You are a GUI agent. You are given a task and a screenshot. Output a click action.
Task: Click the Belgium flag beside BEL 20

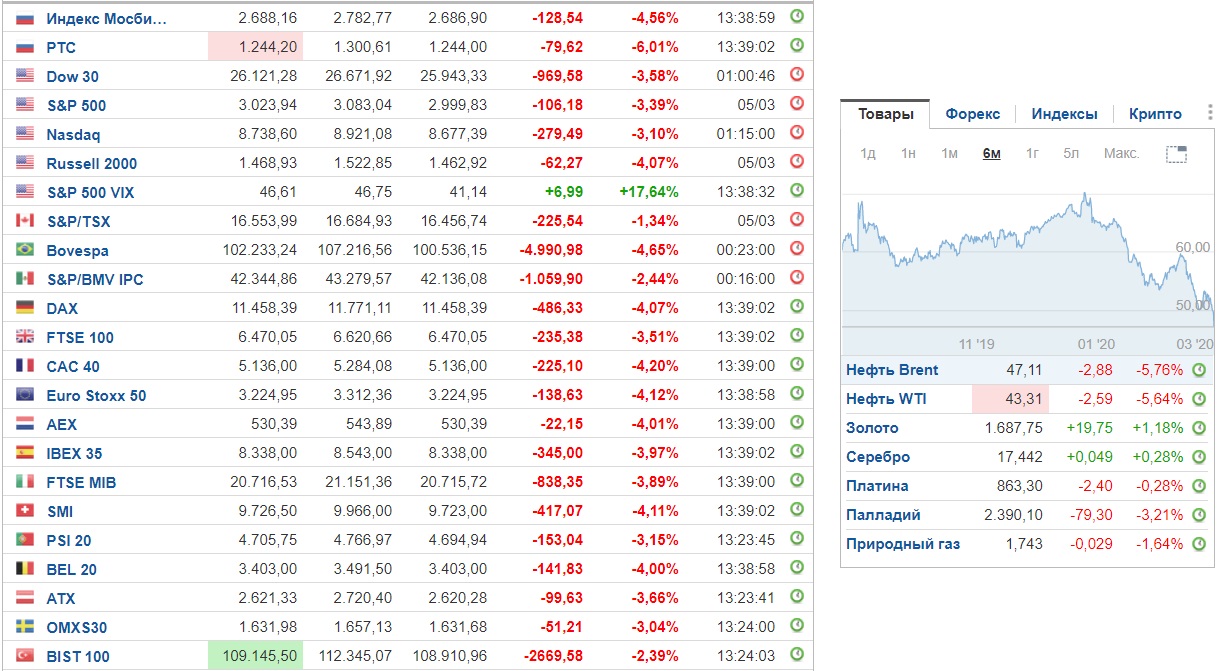25,569
